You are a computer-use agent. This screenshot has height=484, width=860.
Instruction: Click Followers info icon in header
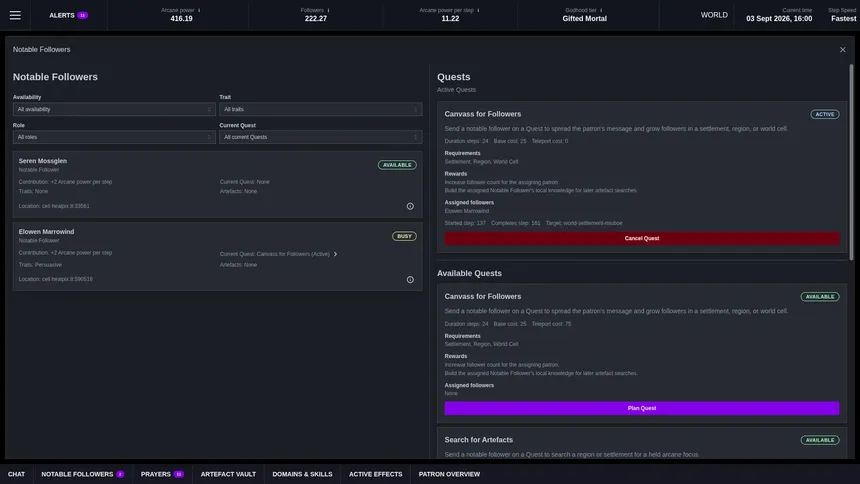click(329, 10)
